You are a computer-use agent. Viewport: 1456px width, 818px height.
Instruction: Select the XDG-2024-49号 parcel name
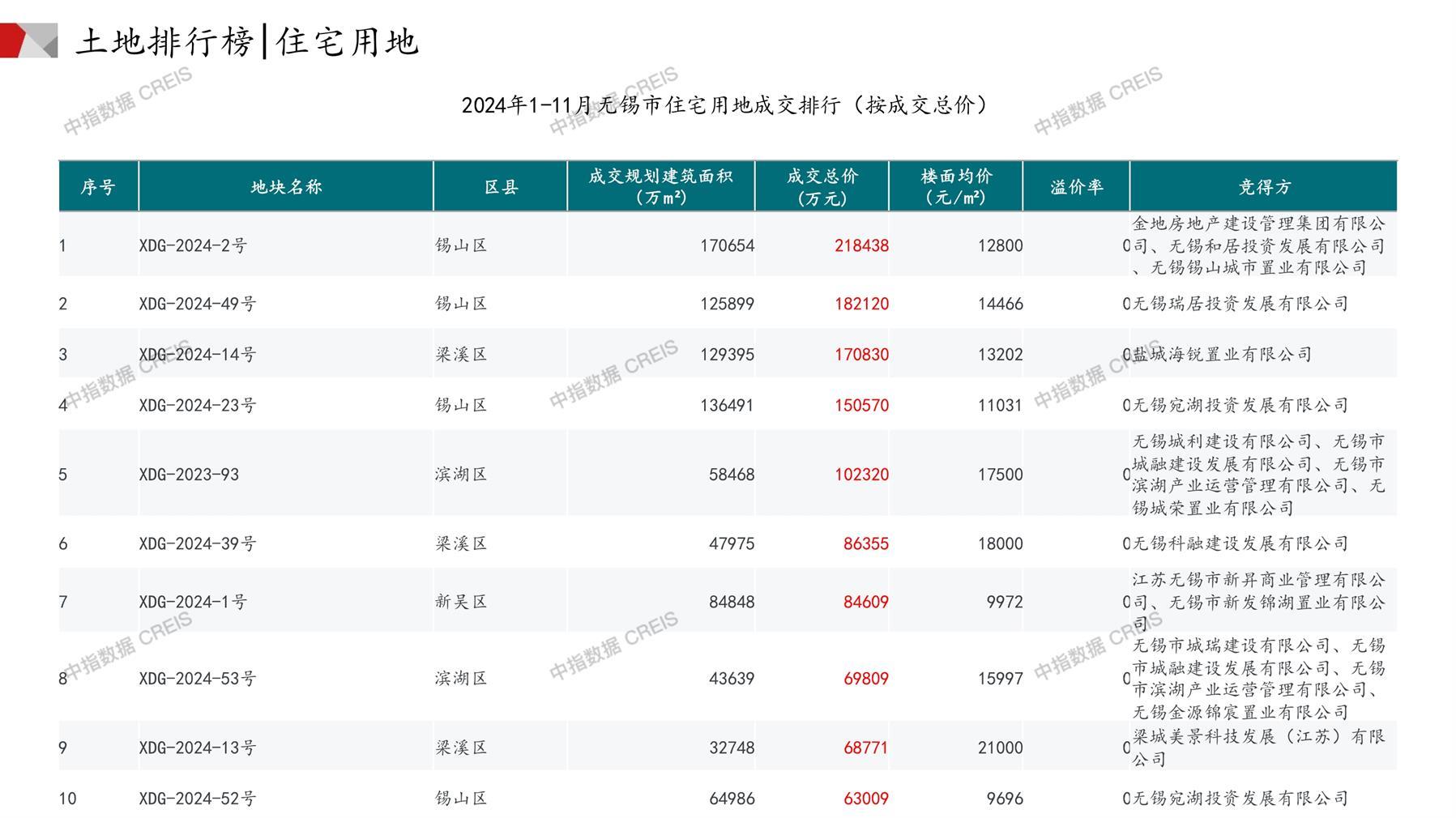(x=197, y=304)
